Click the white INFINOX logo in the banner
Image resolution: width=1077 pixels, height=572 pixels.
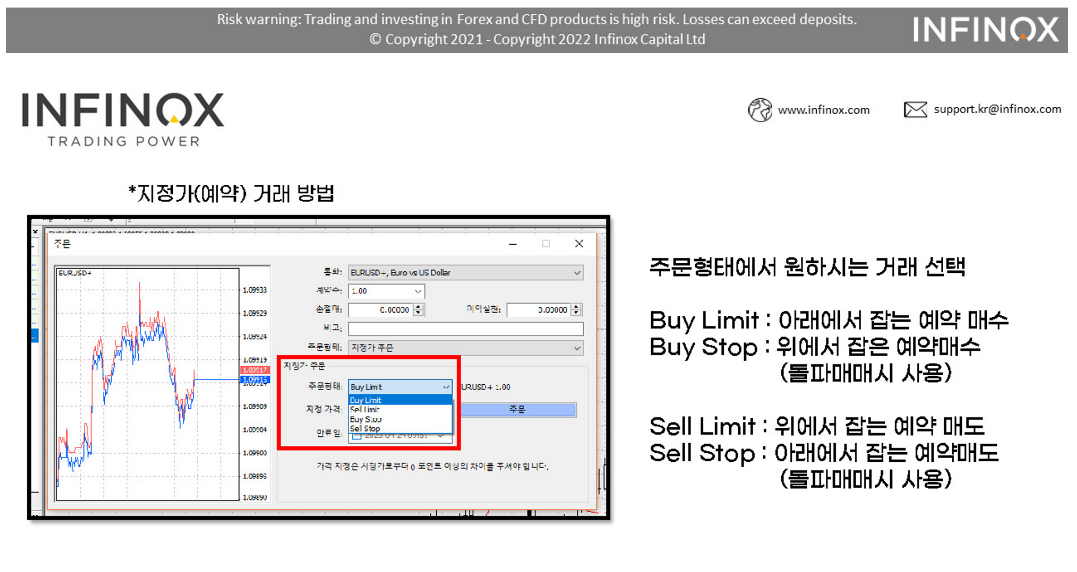tap(986, 30)
